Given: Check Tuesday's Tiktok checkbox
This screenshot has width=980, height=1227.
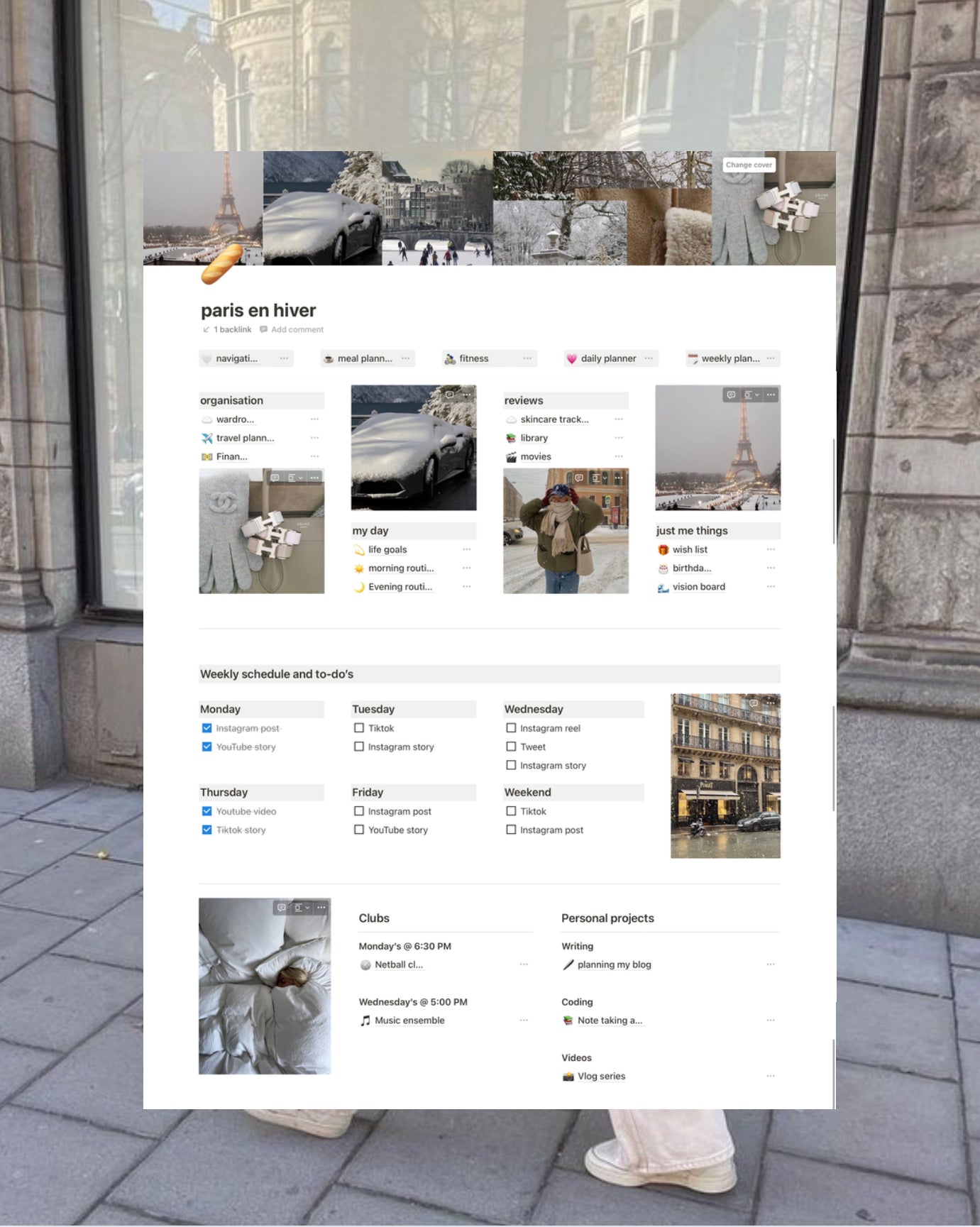Looking at the screenshot, I should pos(359,728).
